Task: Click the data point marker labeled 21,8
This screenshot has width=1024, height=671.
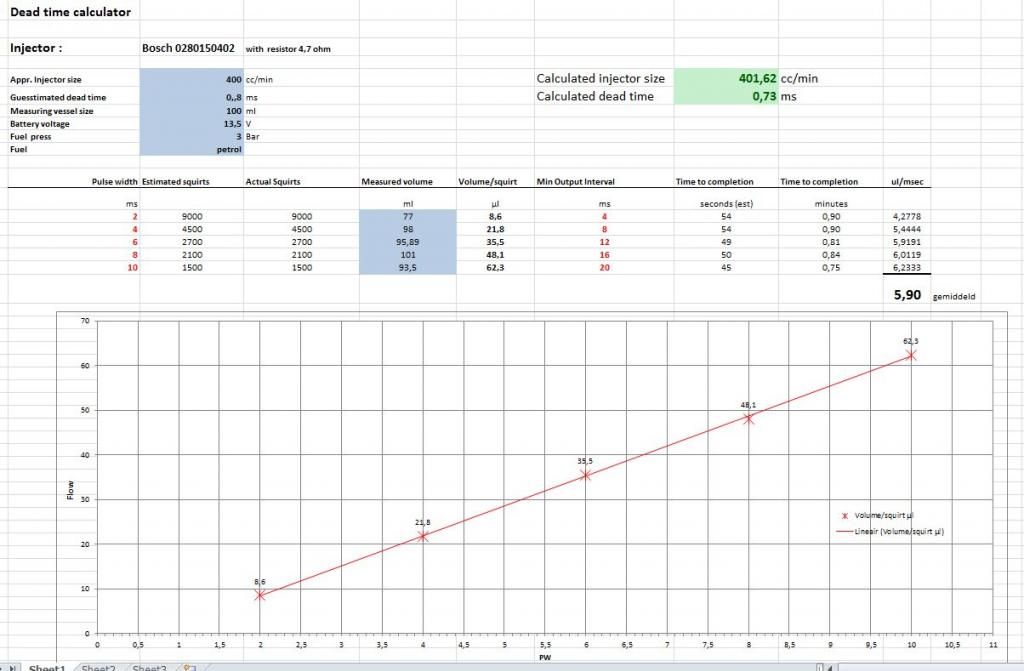Action: click(423, 536)
